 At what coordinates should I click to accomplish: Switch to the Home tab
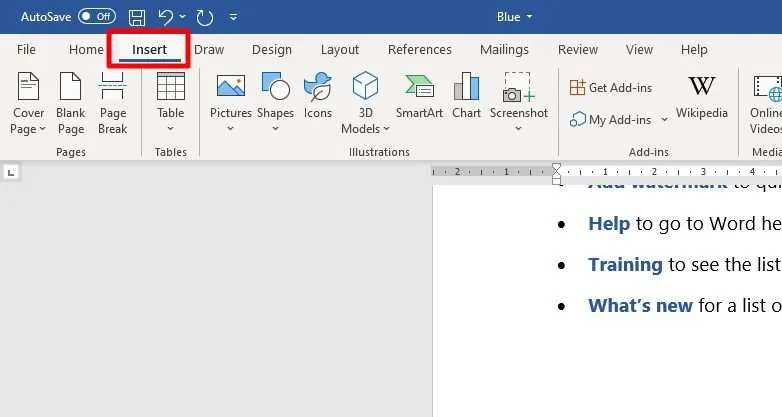(x=86, y=49)
